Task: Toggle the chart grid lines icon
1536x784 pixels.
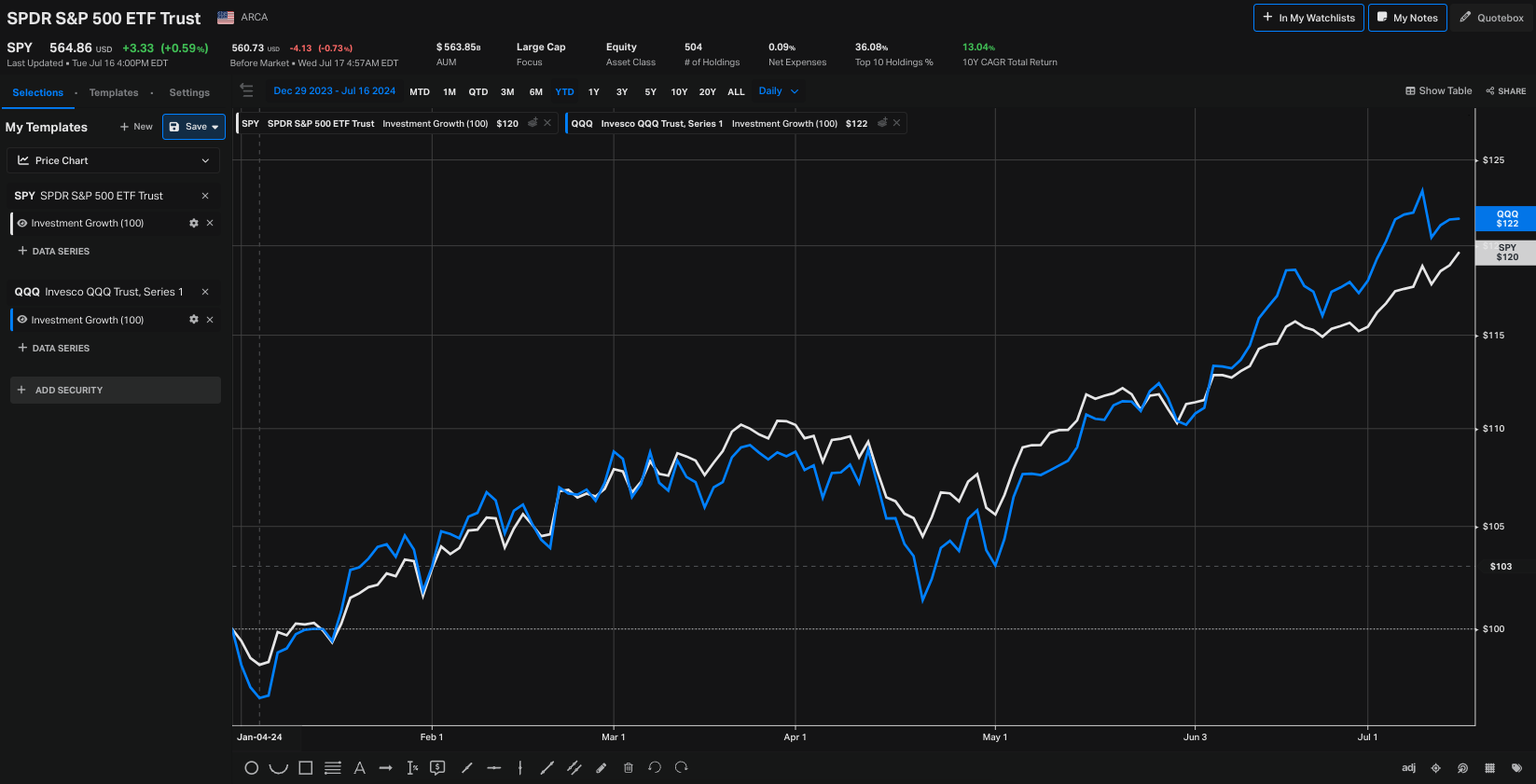Action: tap(1489, 768)
